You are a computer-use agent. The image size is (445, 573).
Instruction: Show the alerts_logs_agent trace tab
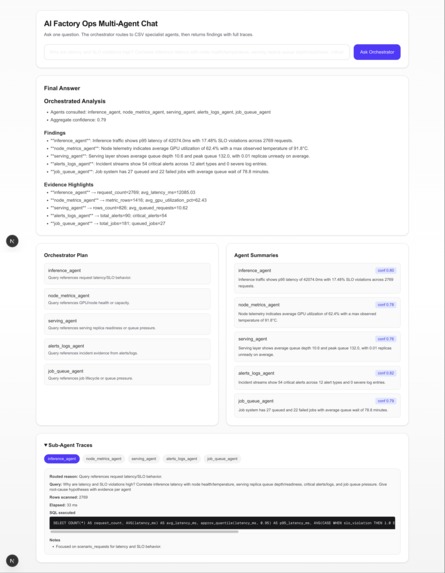182,459
